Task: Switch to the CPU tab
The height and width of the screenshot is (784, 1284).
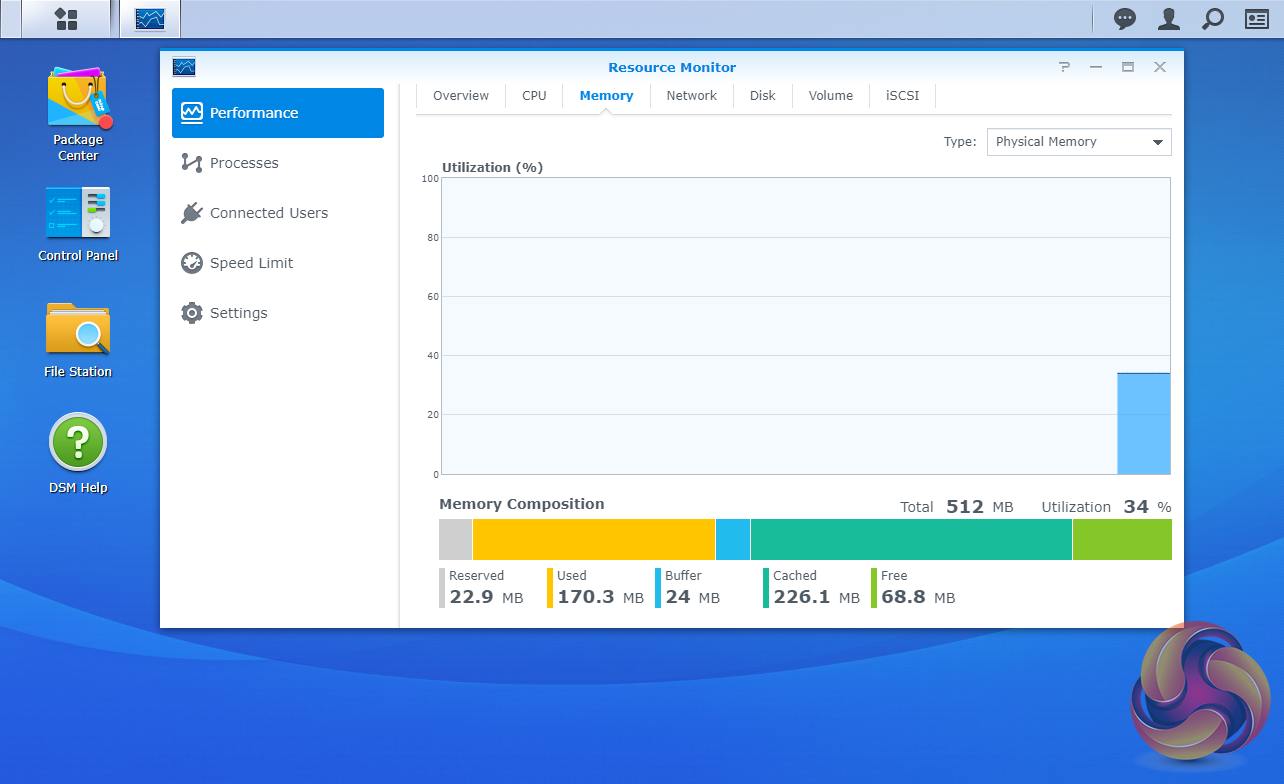Action: (534, 96)
